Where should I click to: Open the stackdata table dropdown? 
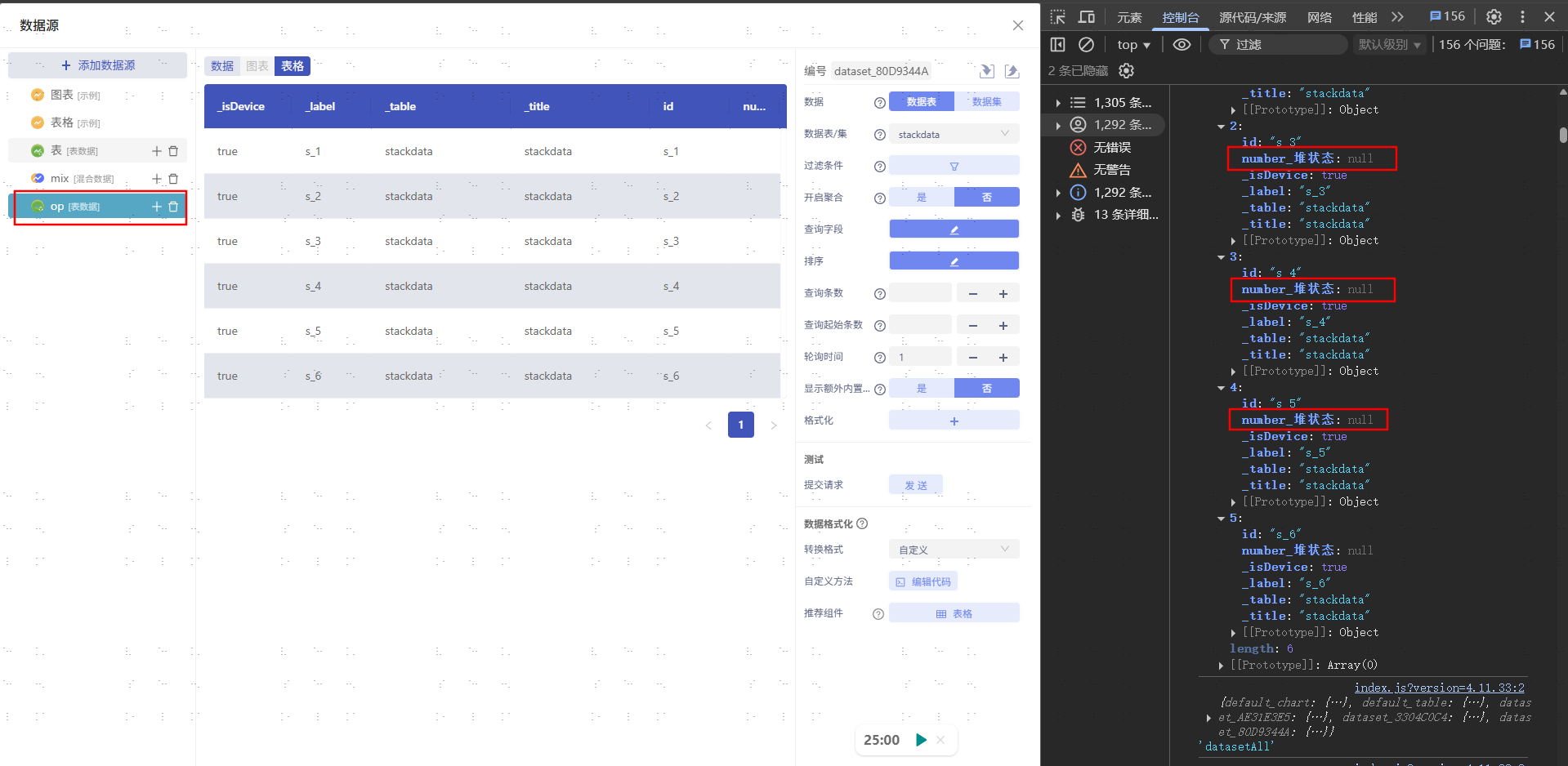954,134
